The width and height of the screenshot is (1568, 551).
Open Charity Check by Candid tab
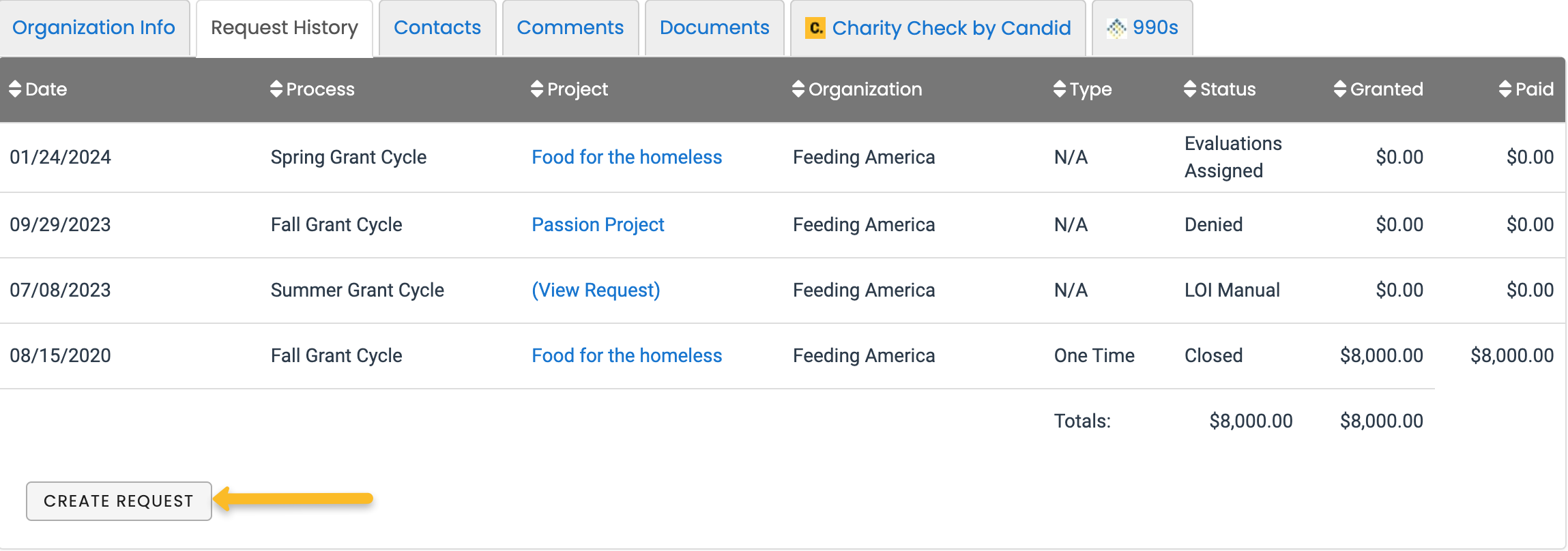coord(951,28)
